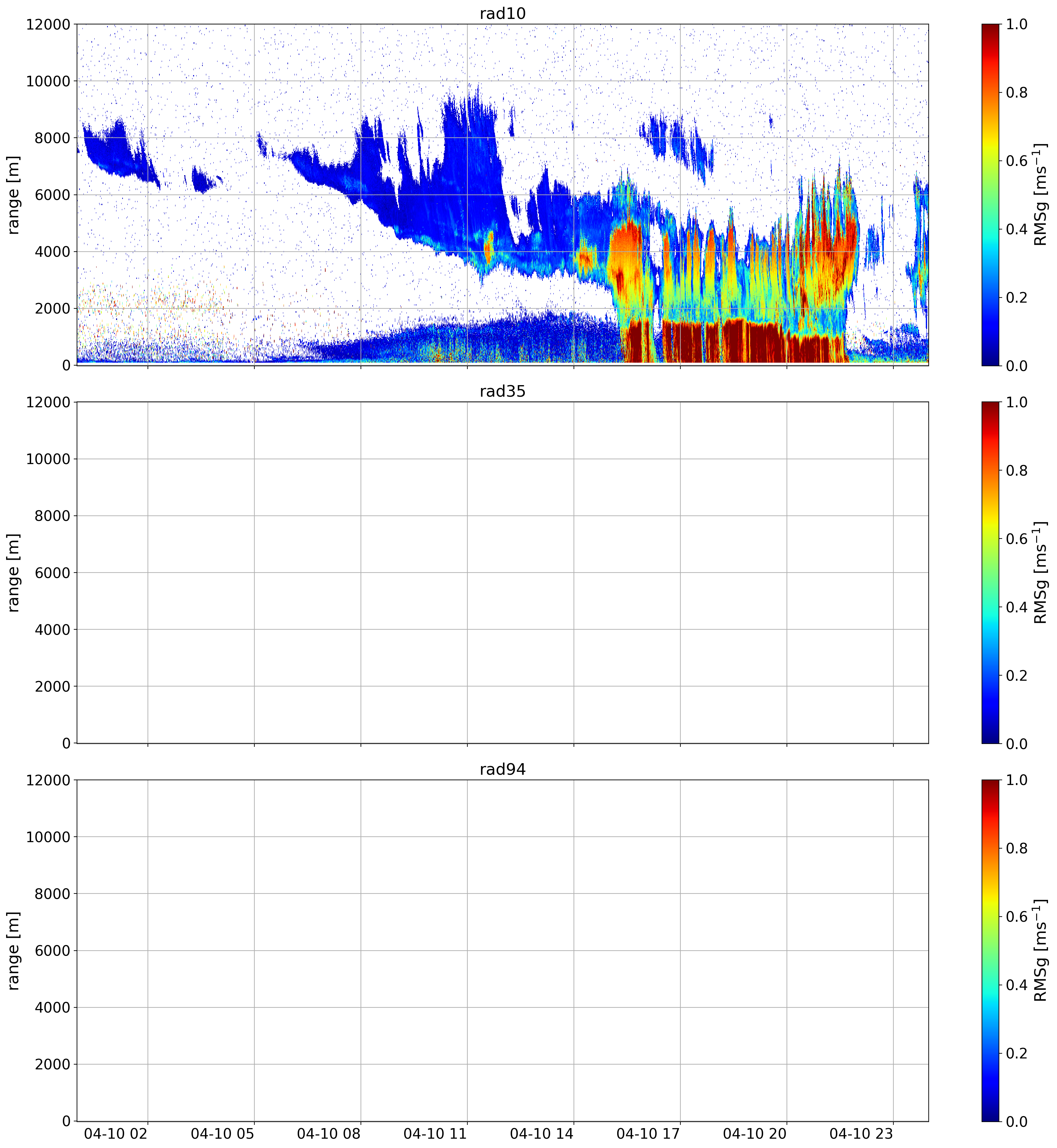Click x-axis label 04-10 17
This screenshot has width=1057, height=1148.
648,1134
